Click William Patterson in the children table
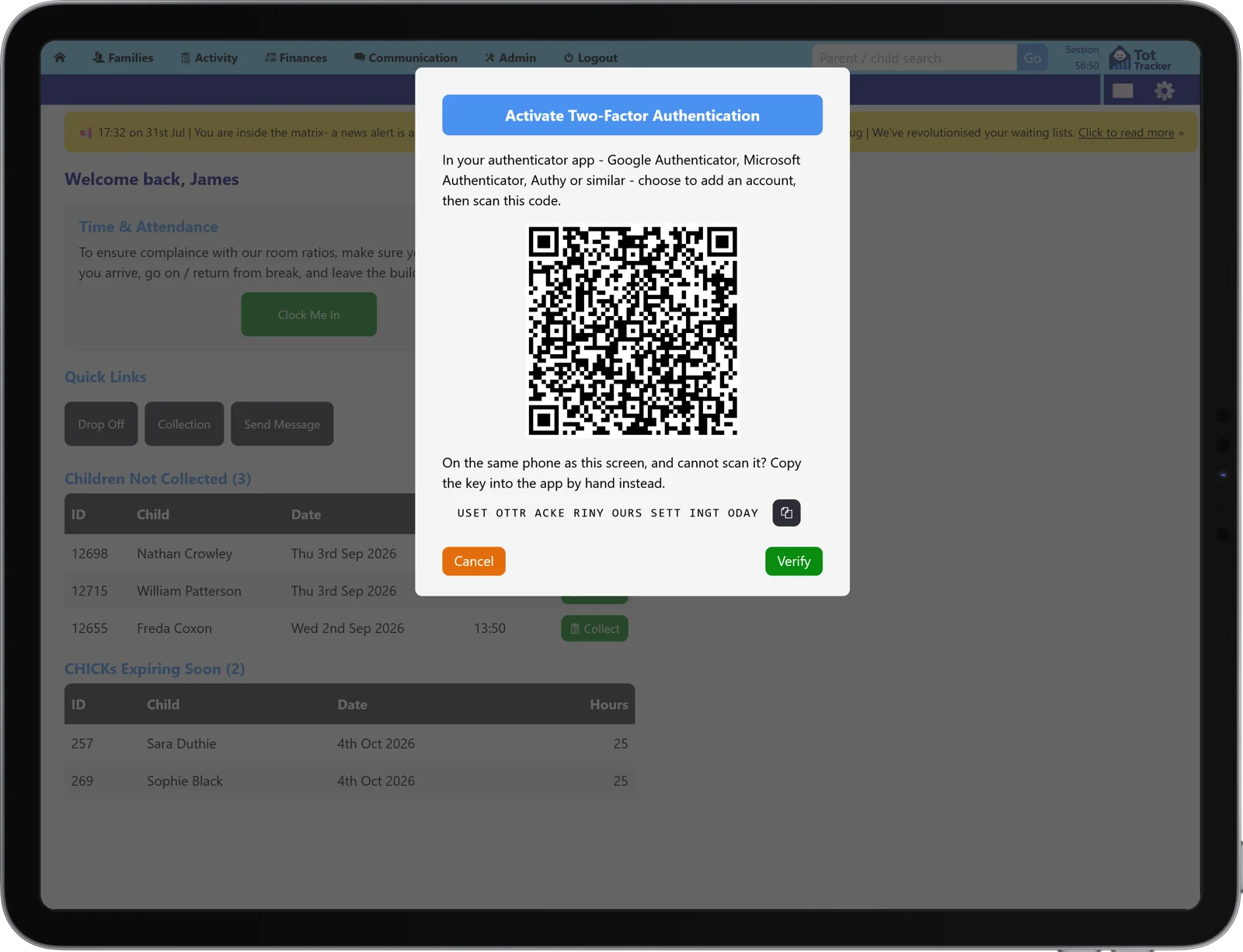Screen dimensions: 1243x952 click(189, 591)
